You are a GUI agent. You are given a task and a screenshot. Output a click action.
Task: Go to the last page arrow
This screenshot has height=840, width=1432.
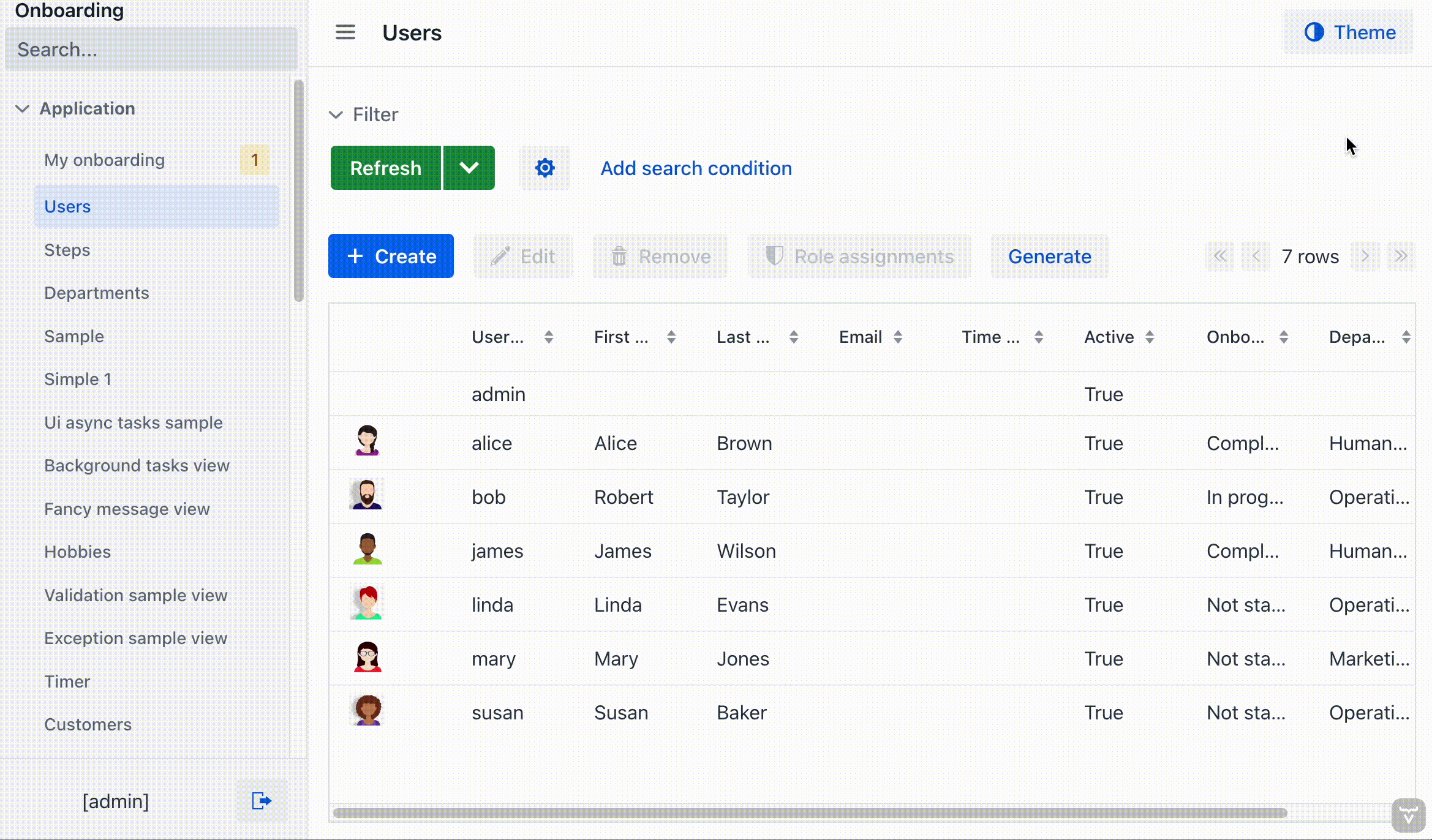(x=1401, y=256)
